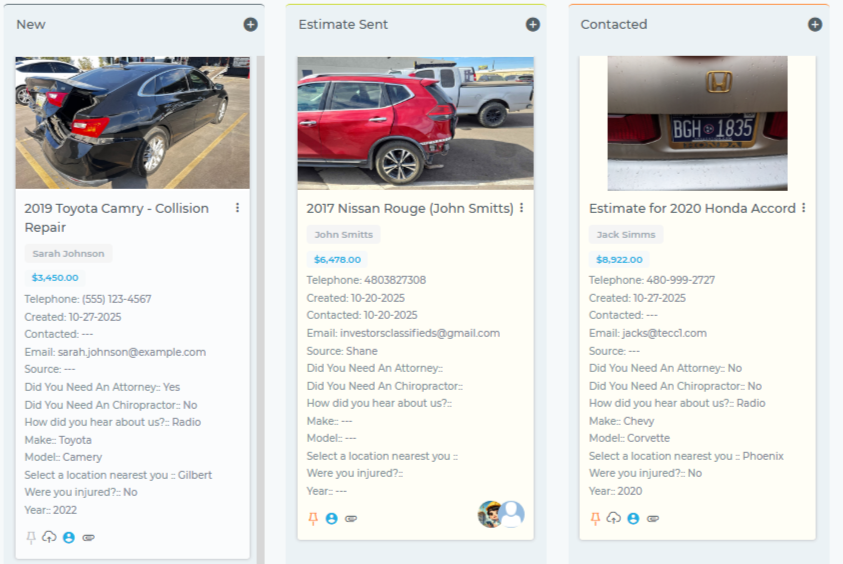Viewport: 843px width, 564px height.
Task: Click the upload cloud icon on Honda Accord card
Action: click(x=614, y=519)
